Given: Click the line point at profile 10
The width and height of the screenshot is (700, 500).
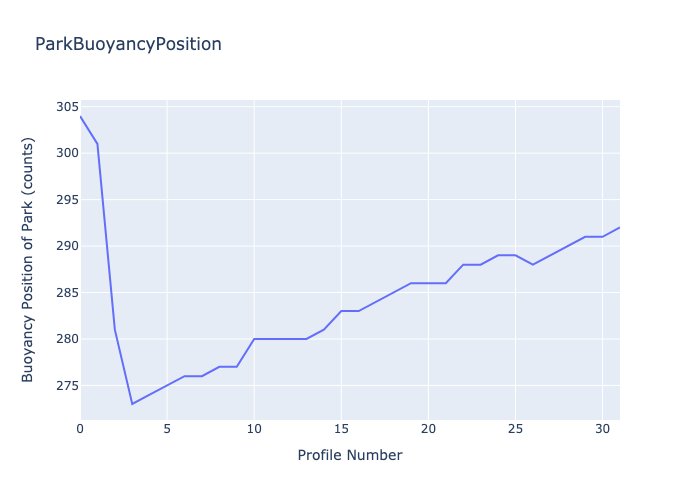Looking at the screenshot, I should pyautogui.click(x=254, y=339).
